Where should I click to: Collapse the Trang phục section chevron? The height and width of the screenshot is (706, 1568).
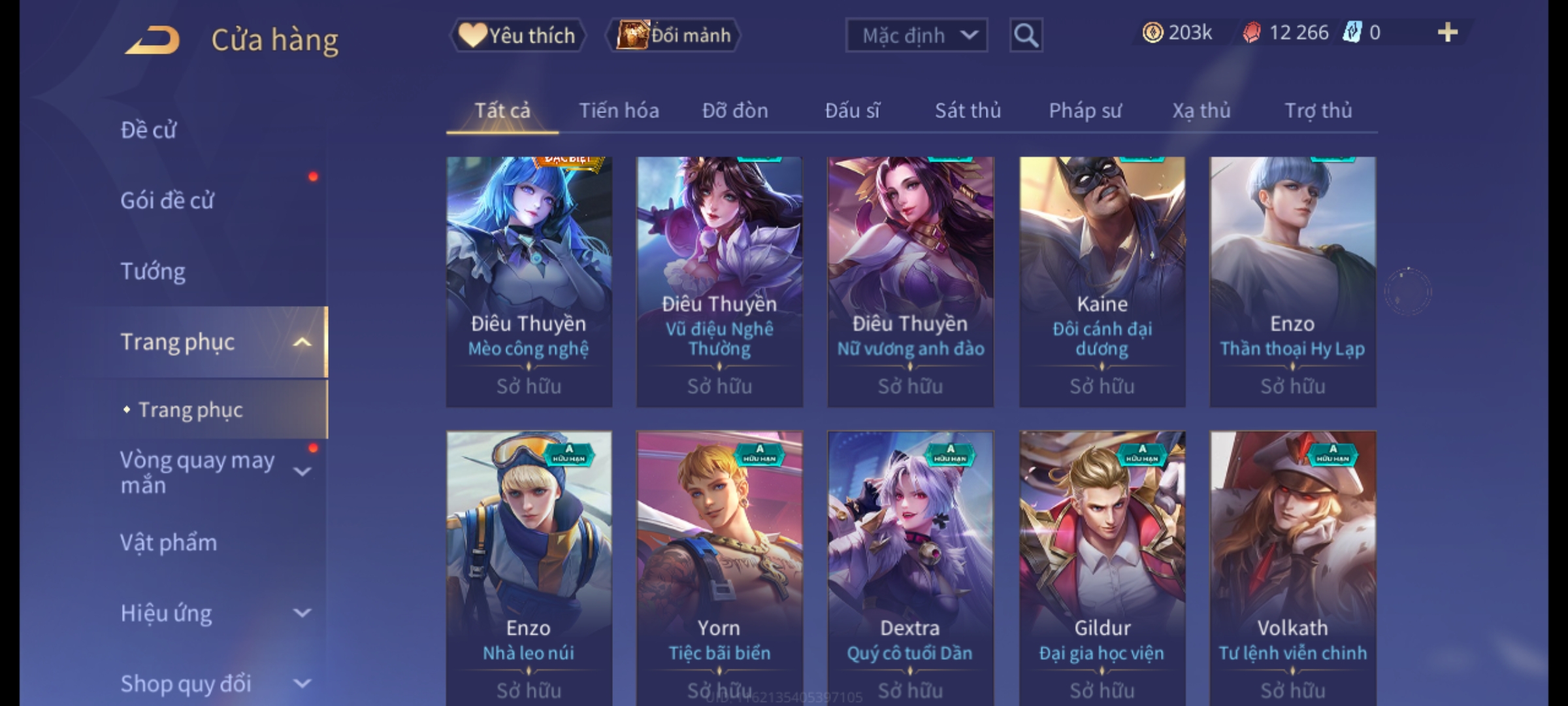point(302,342)
